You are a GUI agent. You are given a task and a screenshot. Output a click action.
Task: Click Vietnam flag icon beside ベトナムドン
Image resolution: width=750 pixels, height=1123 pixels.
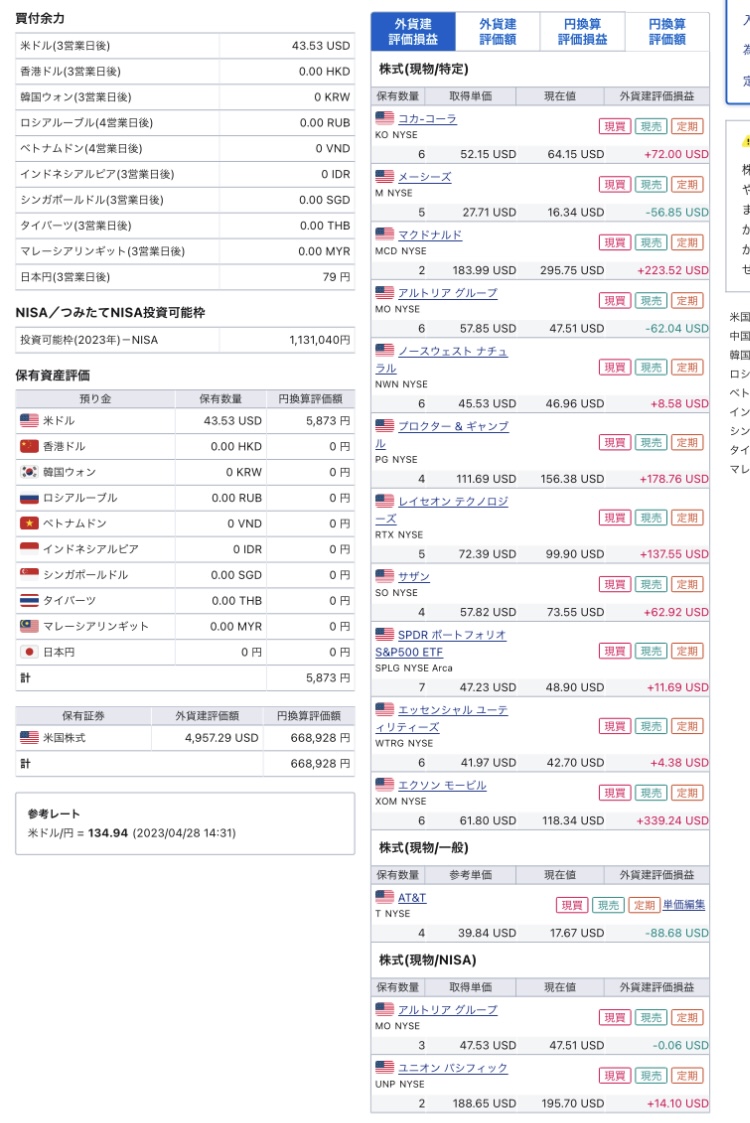(x=29, y=524)
